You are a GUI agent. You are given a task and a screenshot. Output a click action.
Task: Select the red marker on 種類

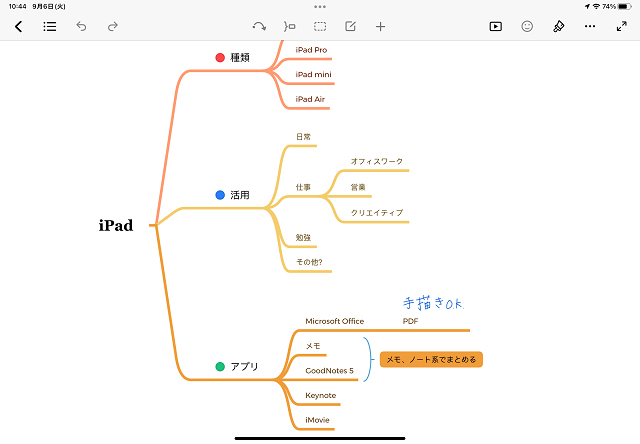[x=220, y=58]
